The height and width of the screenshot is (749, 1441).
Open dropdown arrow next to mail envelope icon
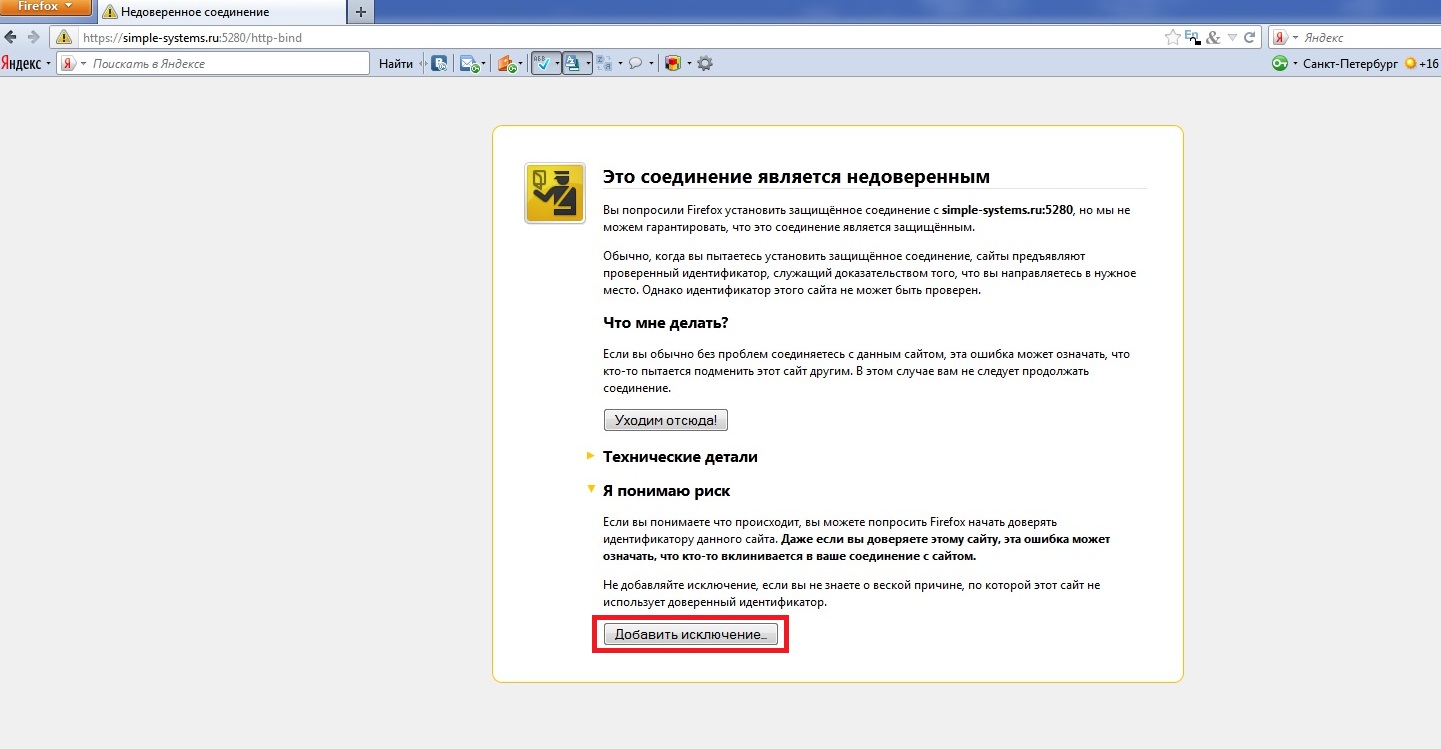pyautogui.click(x=484, y=64)
